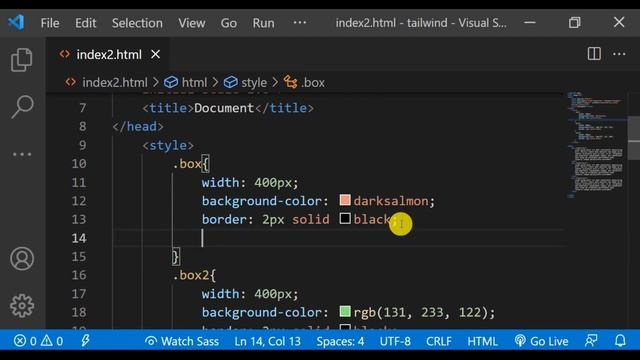Open black color swatch on line 13
Viewport: 640px width, 360px height.
(345, 219)
